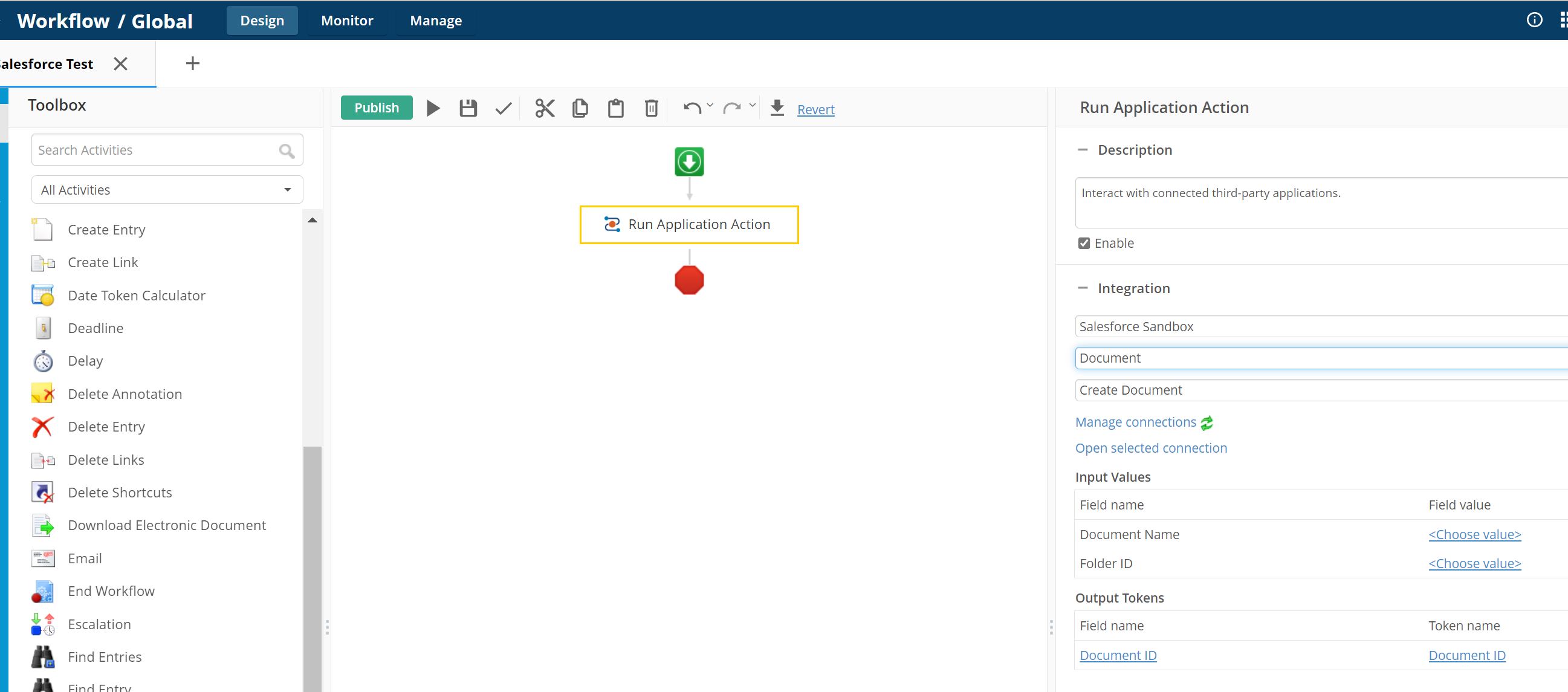Click the Document ID token name link
1568x692 pixels.
(1467, 656)
